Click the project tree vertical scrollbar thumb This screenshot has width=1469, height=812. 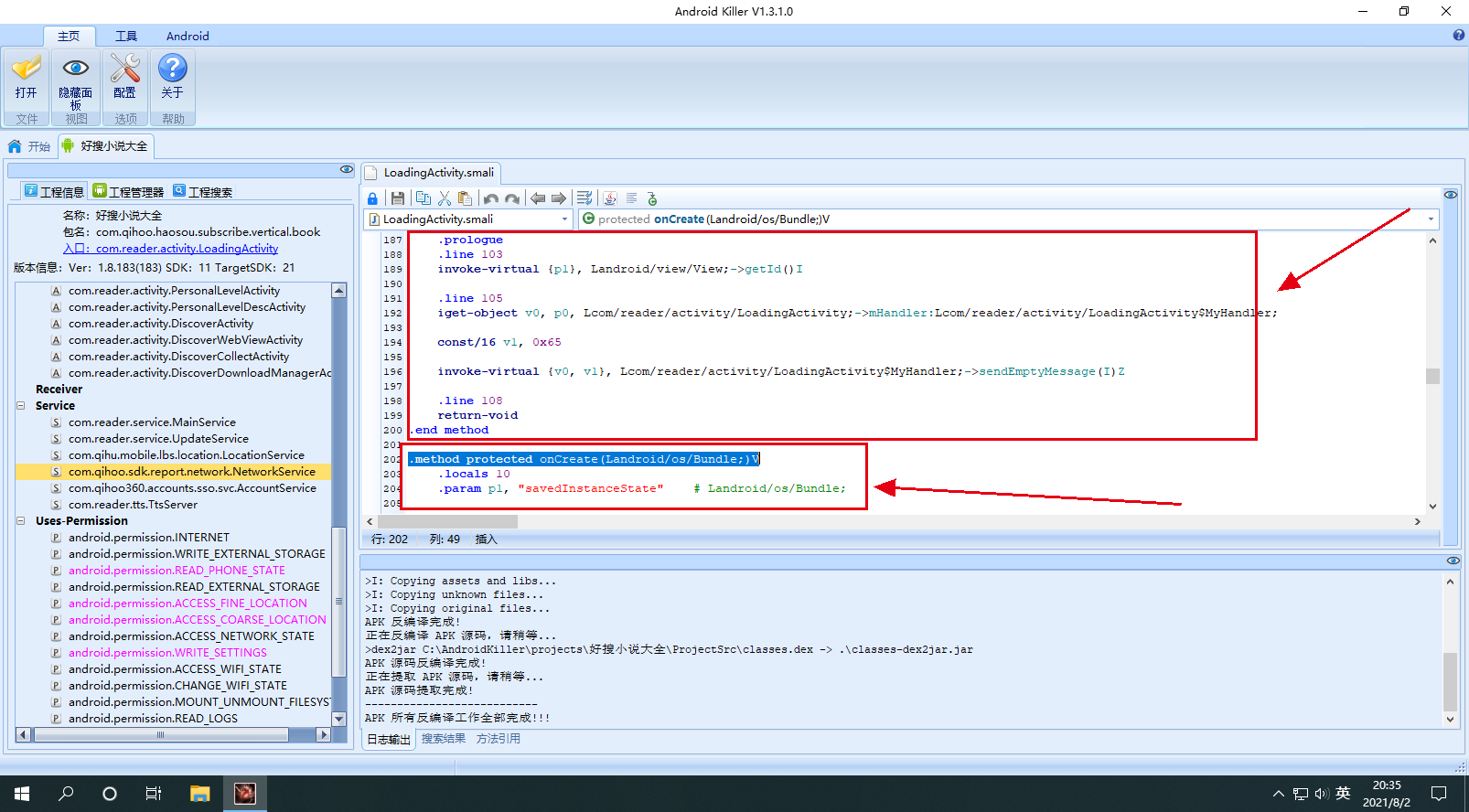[x=338, y=601]
